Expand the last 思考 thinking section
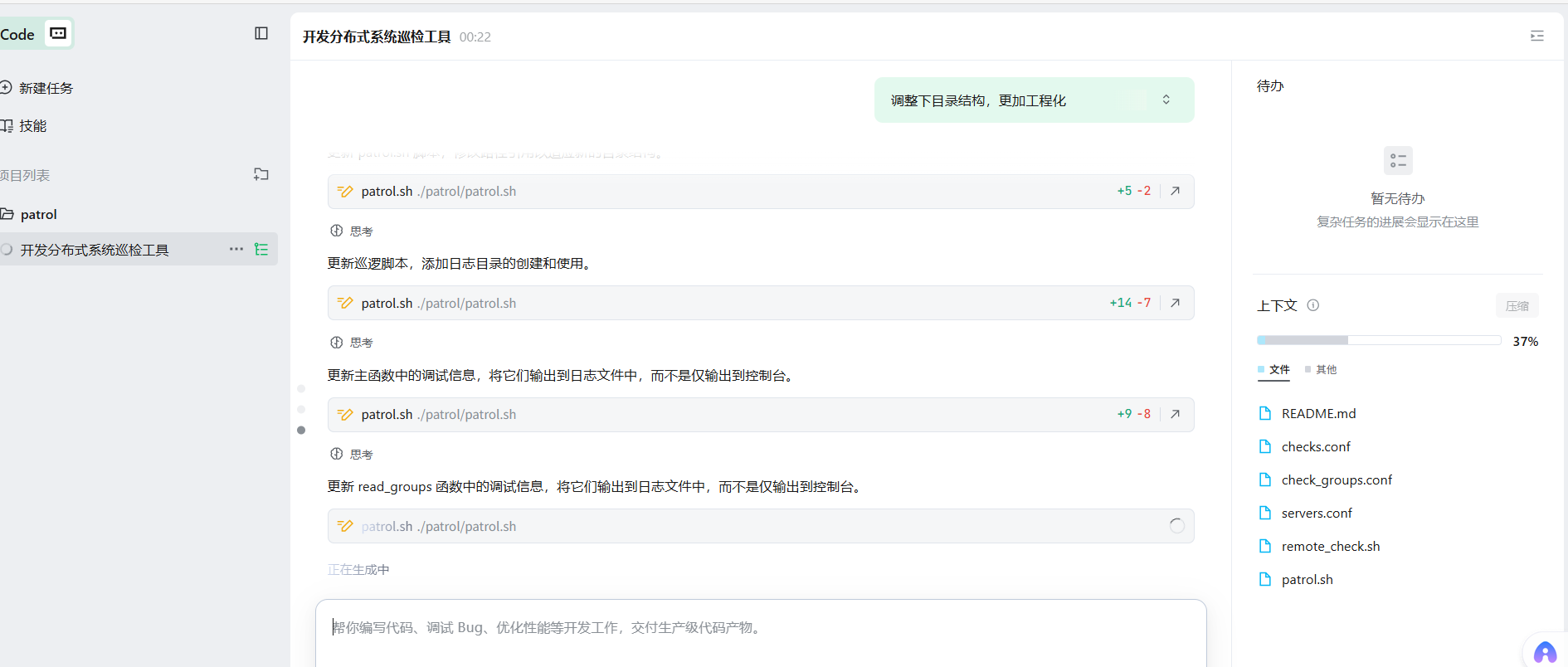Viewport: 1568px width, 667px height. pyautogui.click(x=352, y=455)
